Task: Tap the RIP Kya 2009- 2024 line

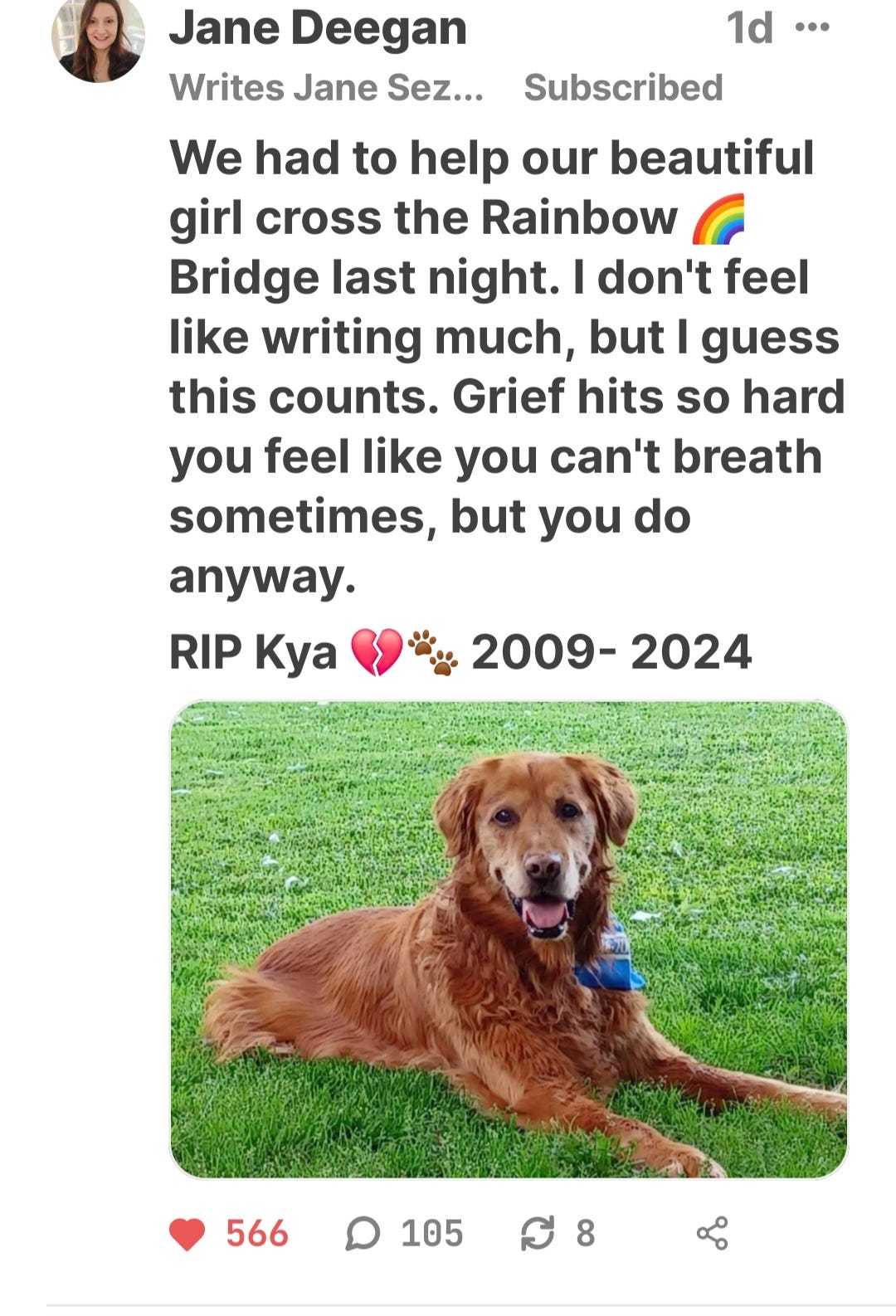Action: click(x=460, y=652)
